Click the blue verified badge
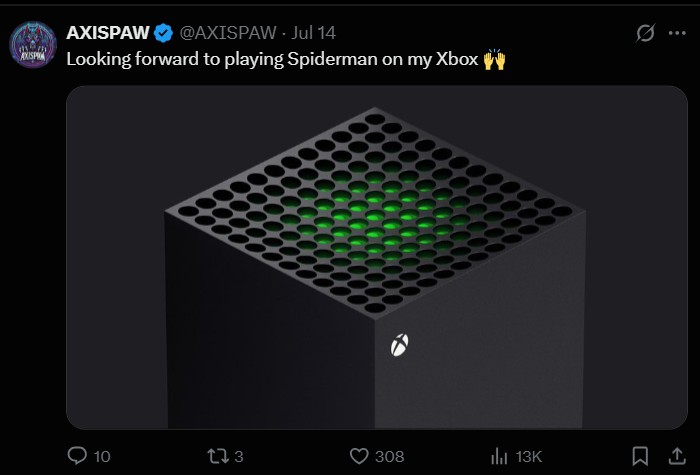The width and height of the screenshot is (700, 475). click(x=164, y=33)
